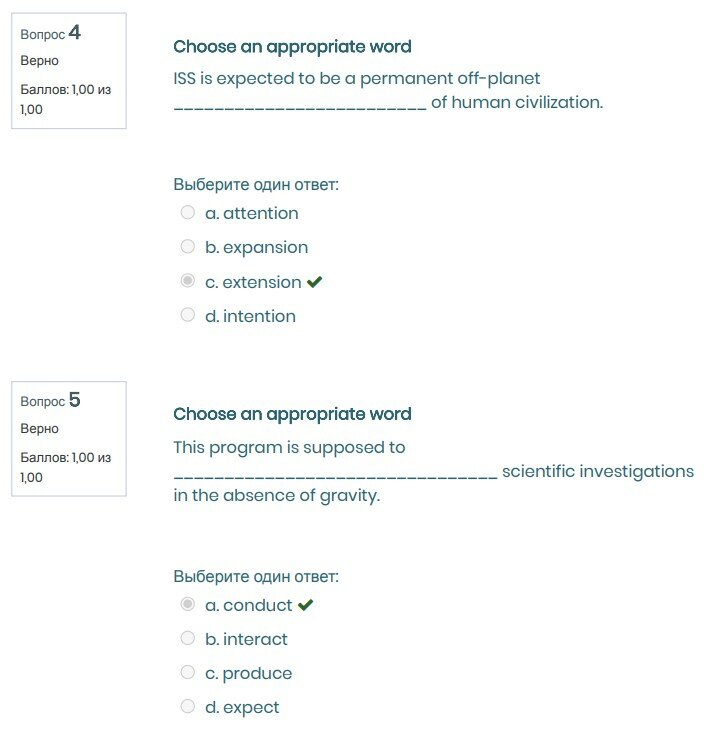Screen dimensions: 722x751
Task: Select radio button for 'a. conduct'
Action: (188, 605)
